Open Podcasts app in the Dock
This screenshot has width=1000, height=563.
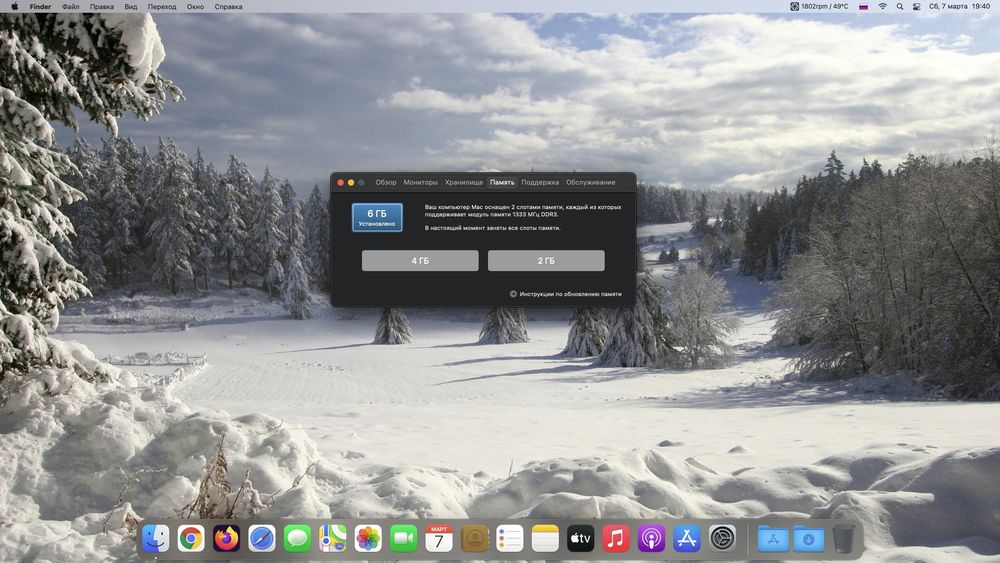tap(651, 539)
